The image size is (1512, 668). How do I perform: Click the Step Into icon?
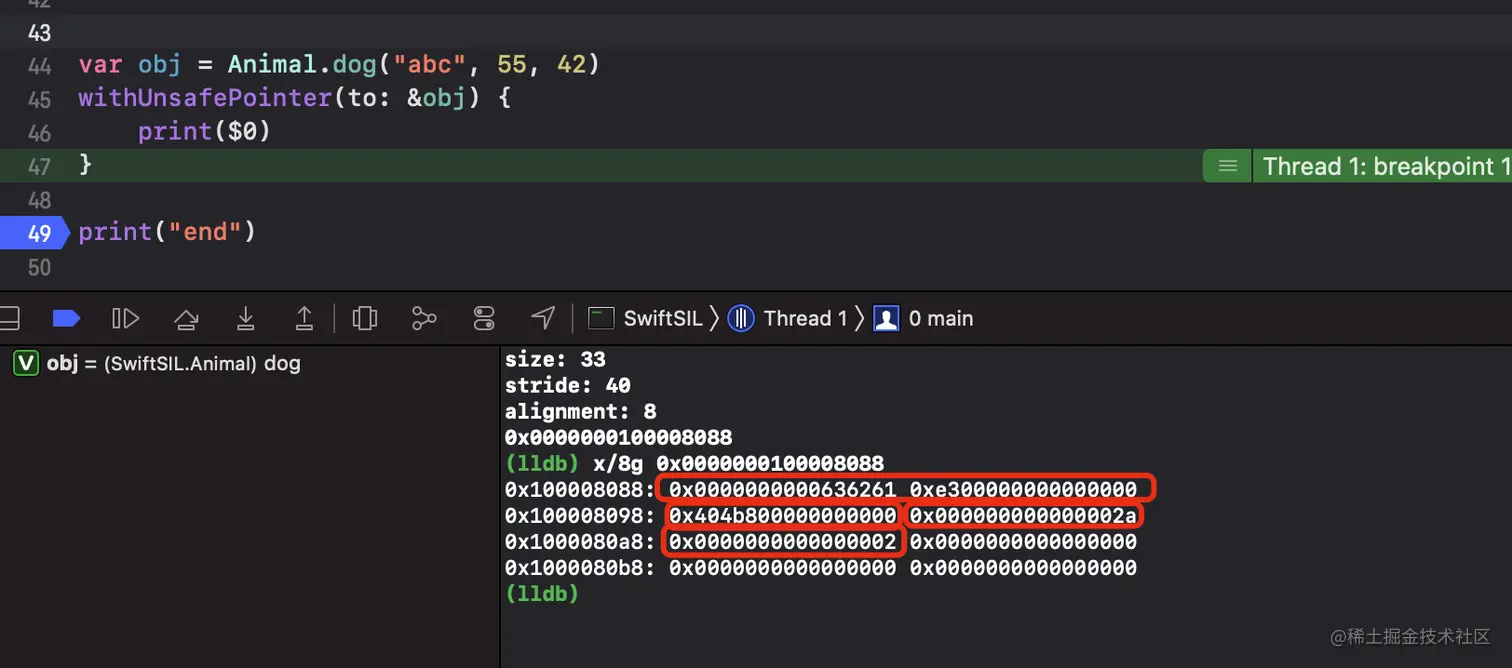(245, 319)
